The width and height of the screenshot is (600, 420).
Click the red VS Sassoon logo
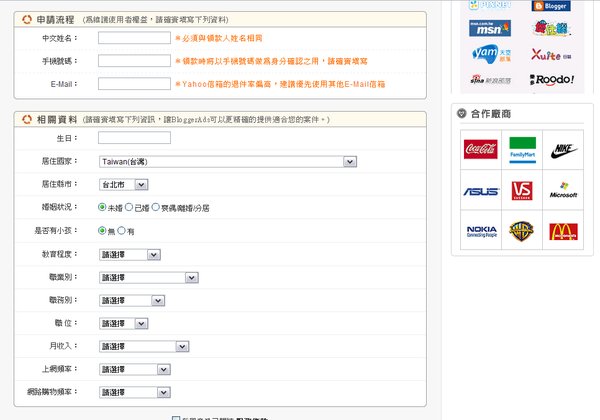click(522, 190)
